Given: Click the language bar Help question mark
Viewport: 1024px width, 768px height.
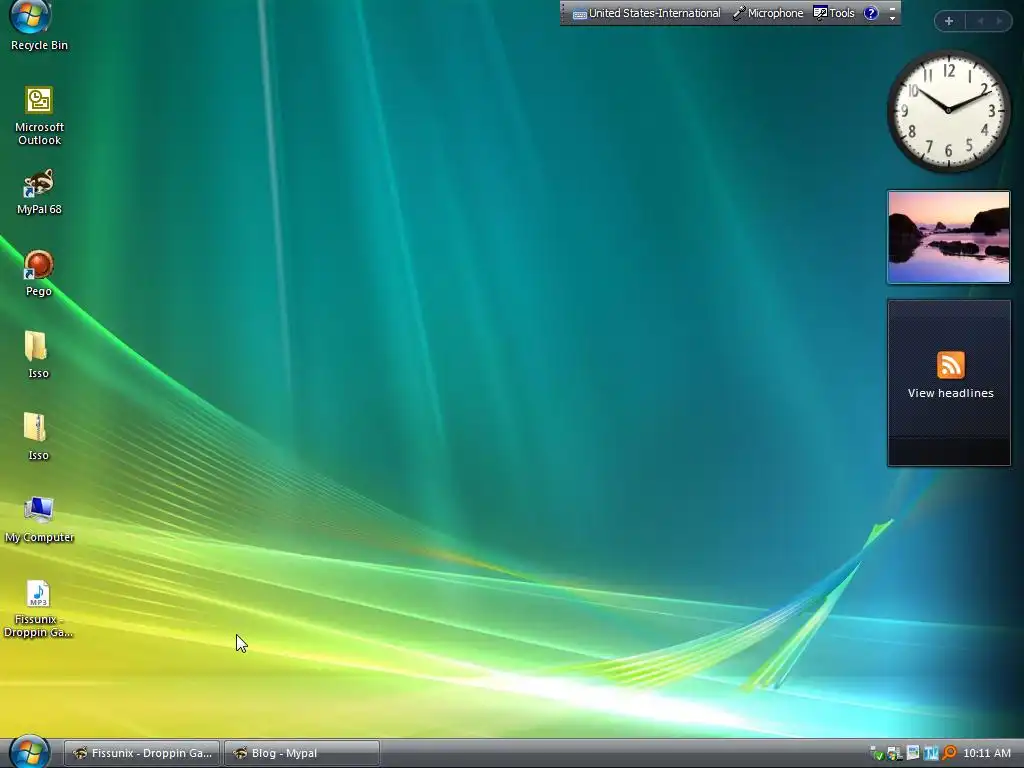Looking at the screenshot, I should [x=871, y=13].
